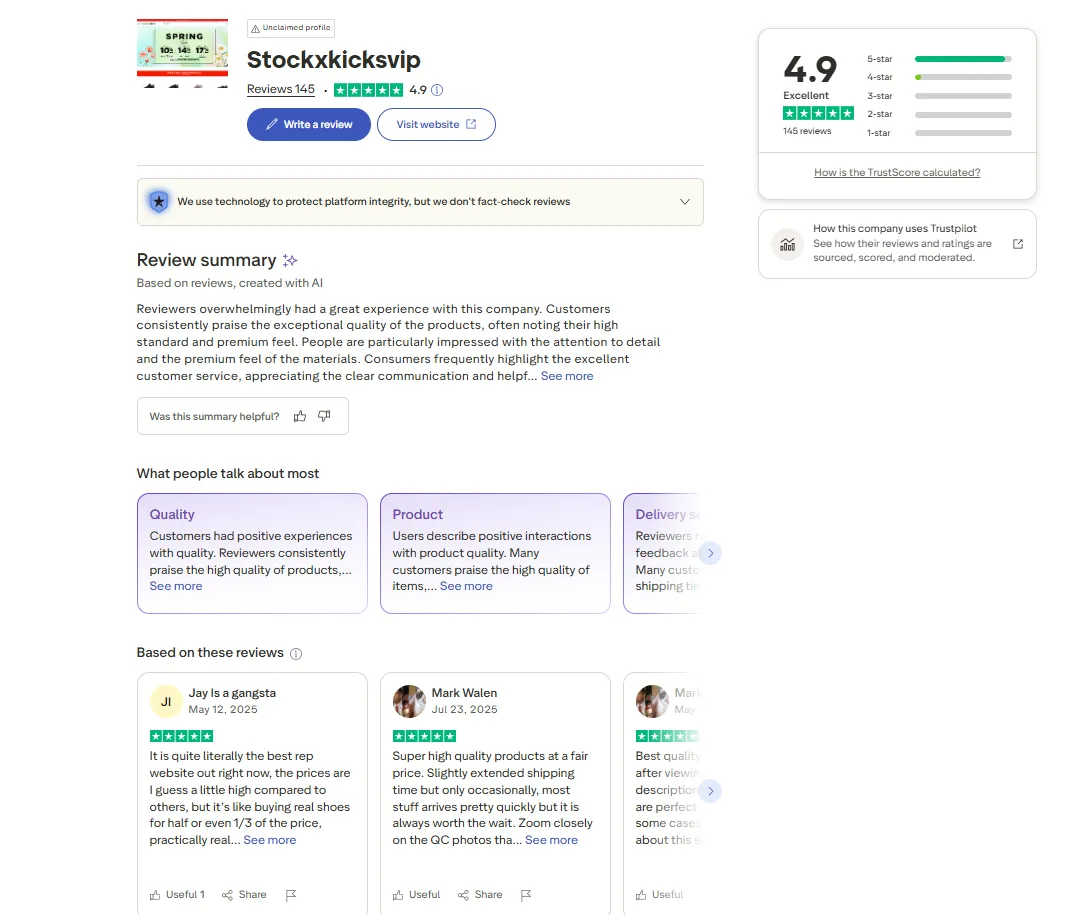Open external link icon in Trustpilot usage card
Image resolution: width=1081 pixels, height=915 pixels.
click(1018, 244)
